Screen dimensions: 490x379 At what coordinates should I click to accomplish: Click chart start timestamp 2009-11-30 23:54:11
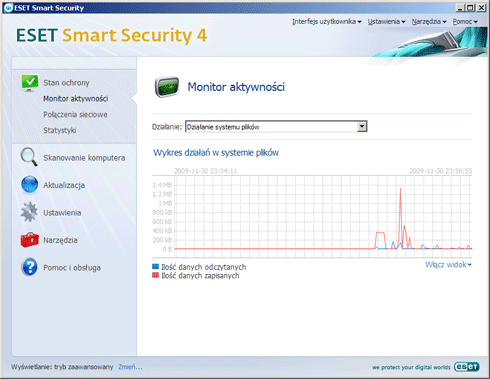point(205,171)
